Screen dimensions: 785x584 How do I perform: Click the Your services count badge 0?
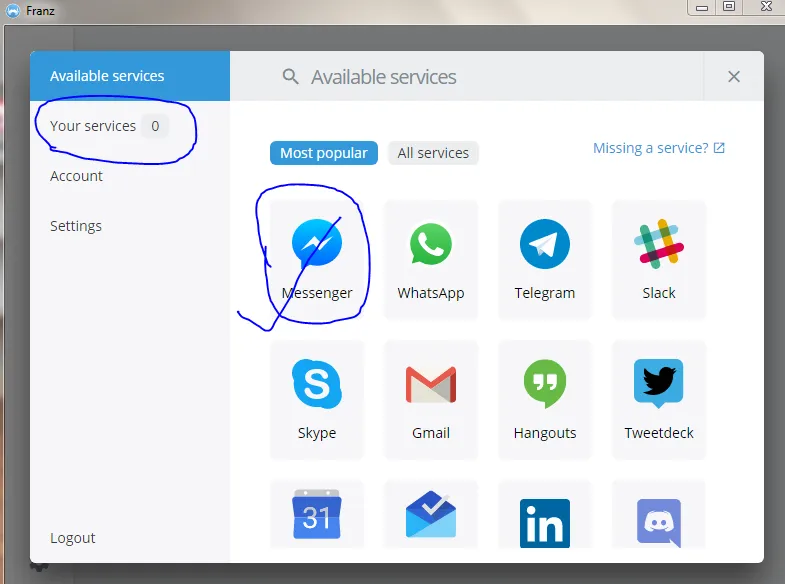155,126
